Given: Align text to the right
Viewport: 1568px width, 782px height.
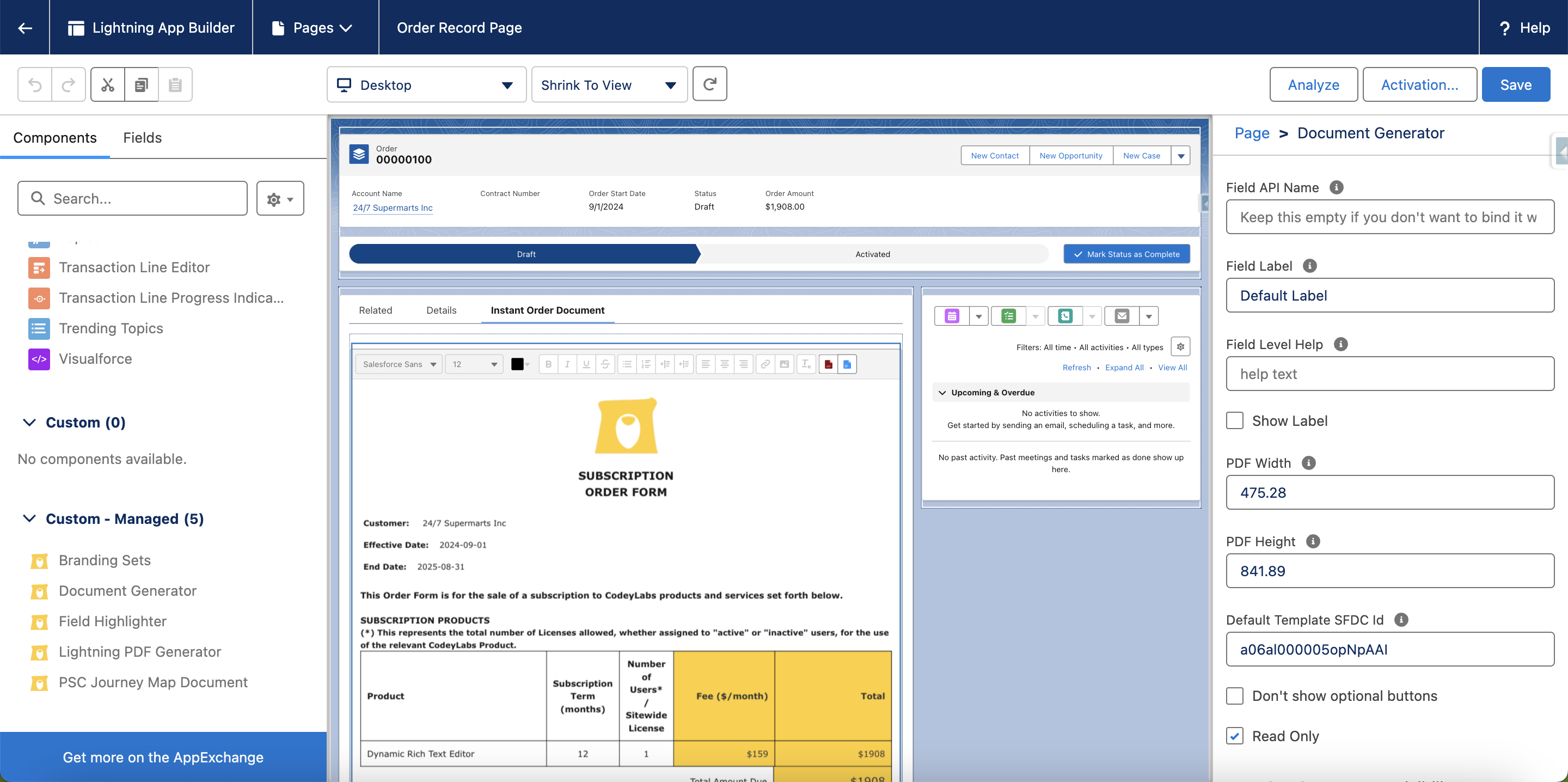Looking at the screenshot, I should [x=743, y=364].
